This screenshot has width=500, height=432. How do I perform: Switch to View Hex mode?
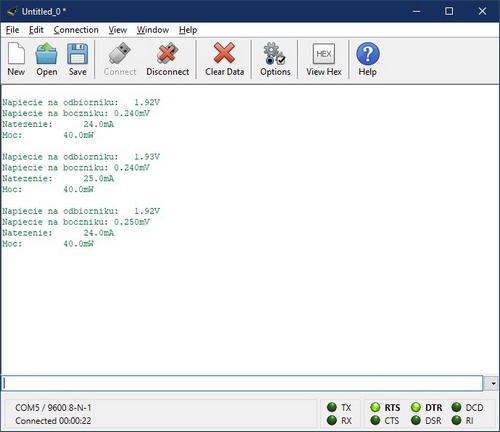click(x=324, y=59)
